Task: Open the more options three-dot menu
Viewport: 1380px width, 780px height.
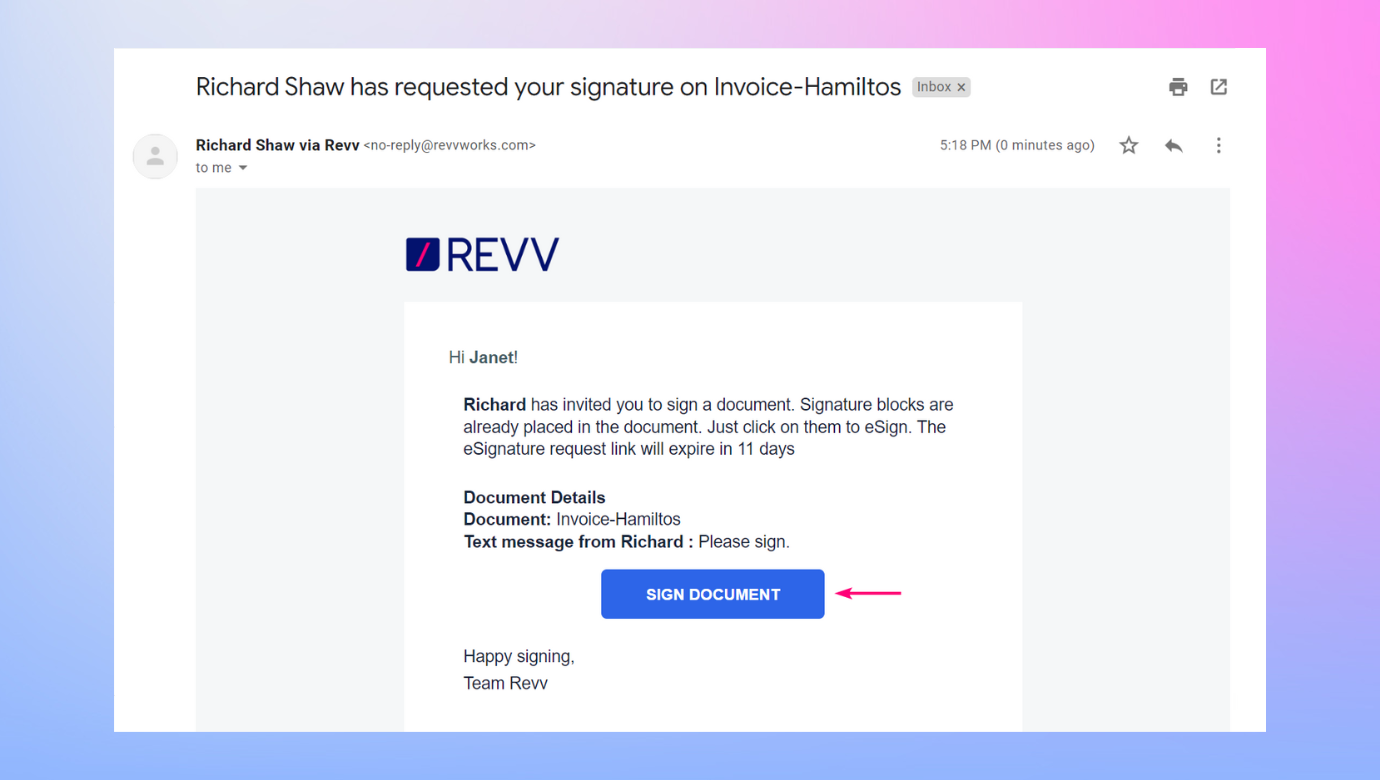Action: (x=1218, y=145)
